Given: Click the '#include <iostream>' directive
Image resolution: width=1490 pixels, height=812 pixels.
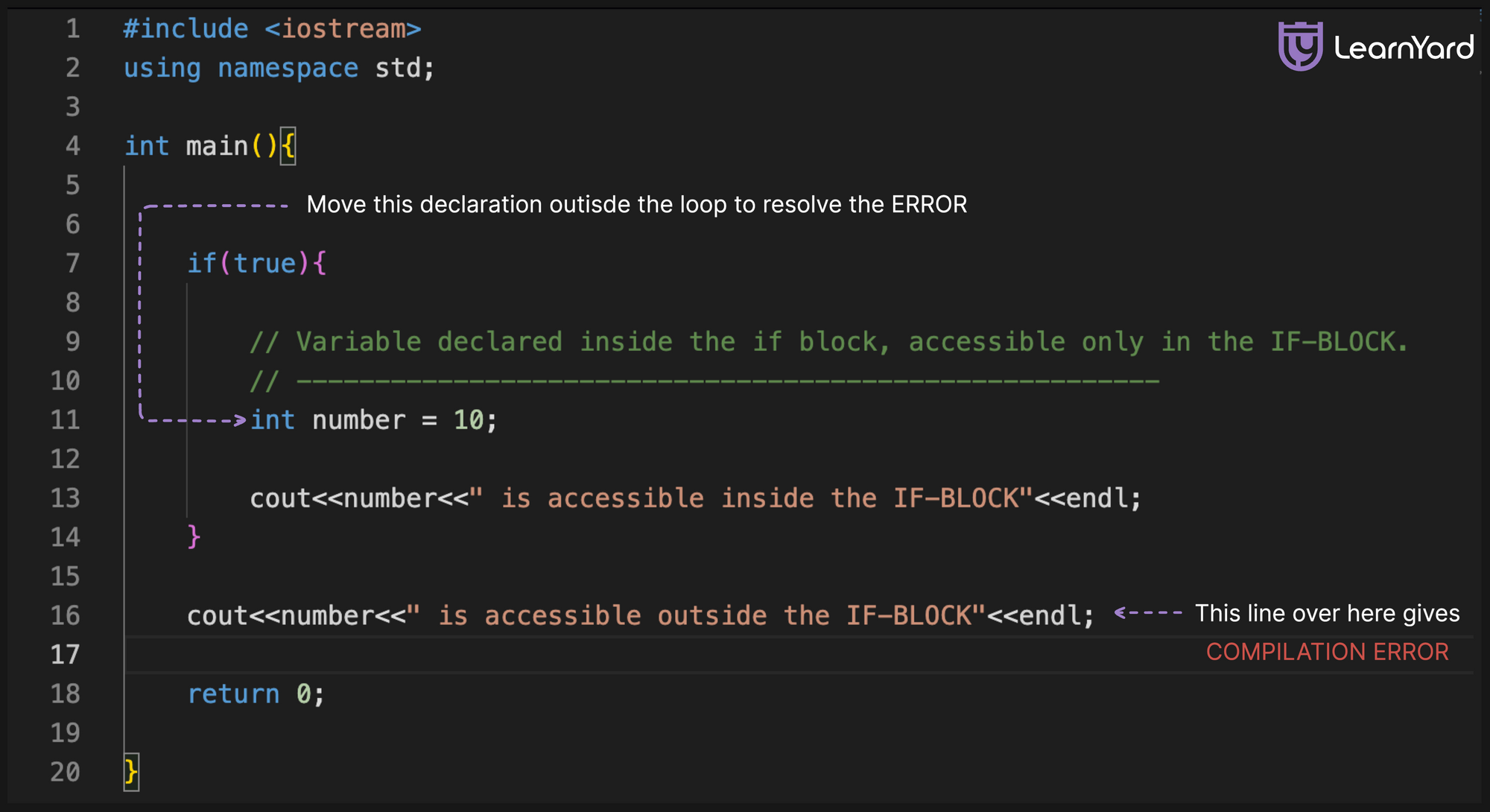Looking at the screenshot, I should 273,29.
